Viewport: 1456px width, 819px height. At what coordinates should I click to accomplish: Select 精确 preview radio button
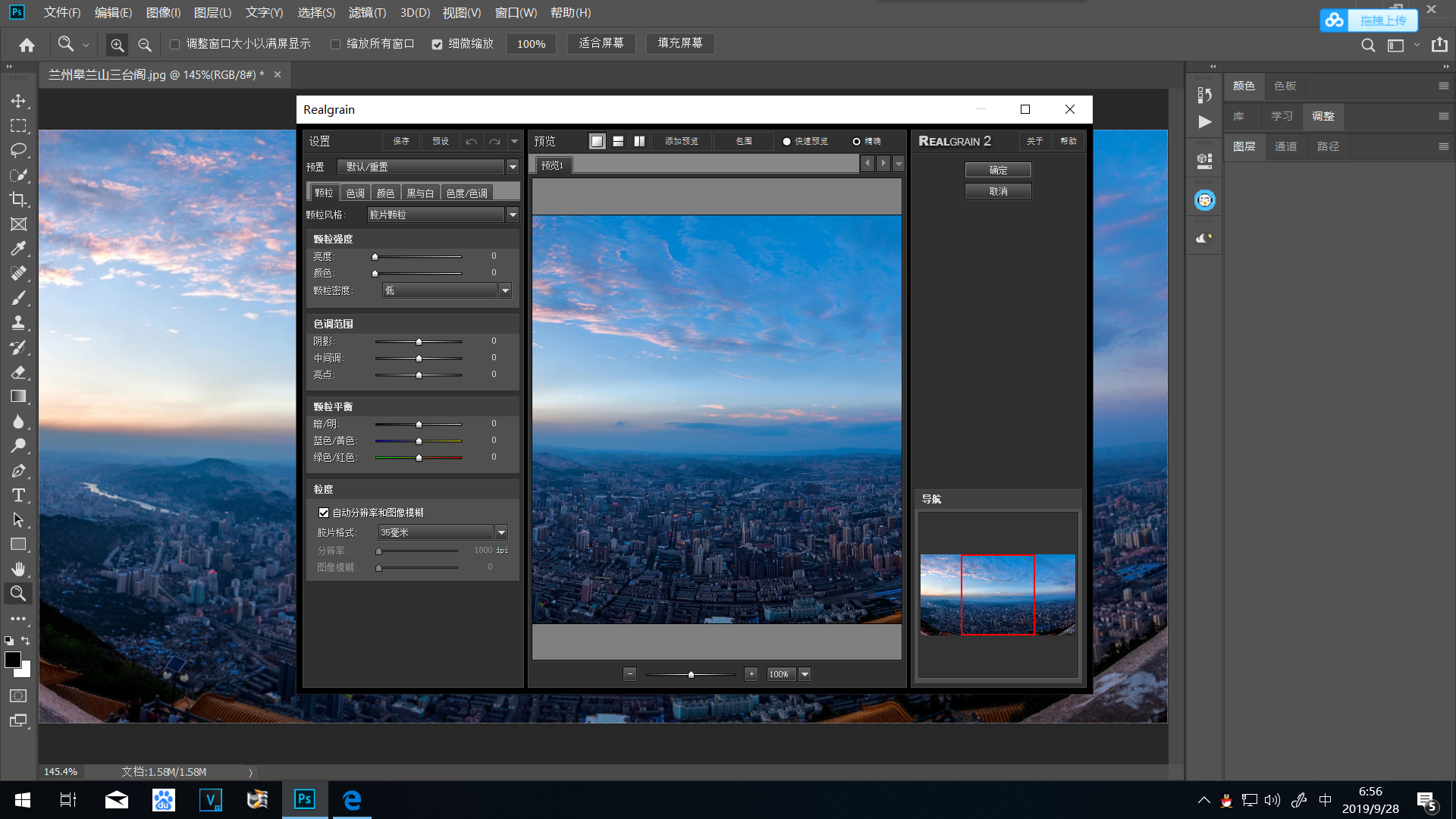(x=856, y=141)
